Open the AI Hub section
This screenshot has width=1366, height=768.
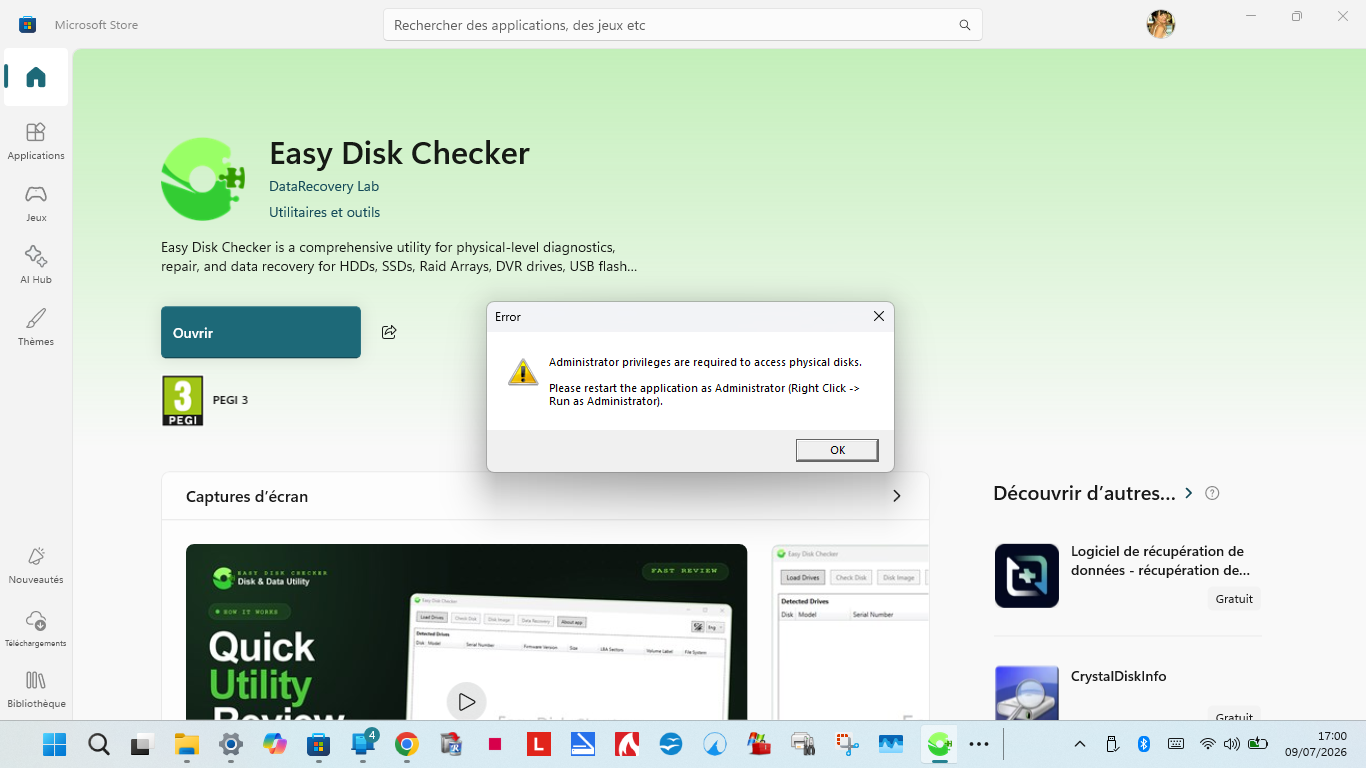click(x=36, y=265)
